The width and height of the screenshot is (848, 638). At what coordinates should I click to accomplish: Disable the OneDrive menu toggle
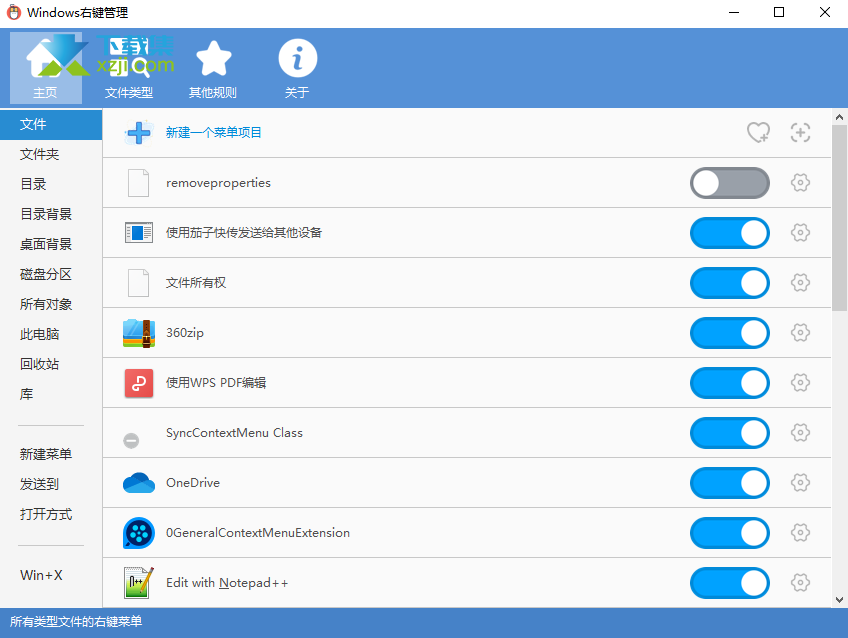(730, 483)
